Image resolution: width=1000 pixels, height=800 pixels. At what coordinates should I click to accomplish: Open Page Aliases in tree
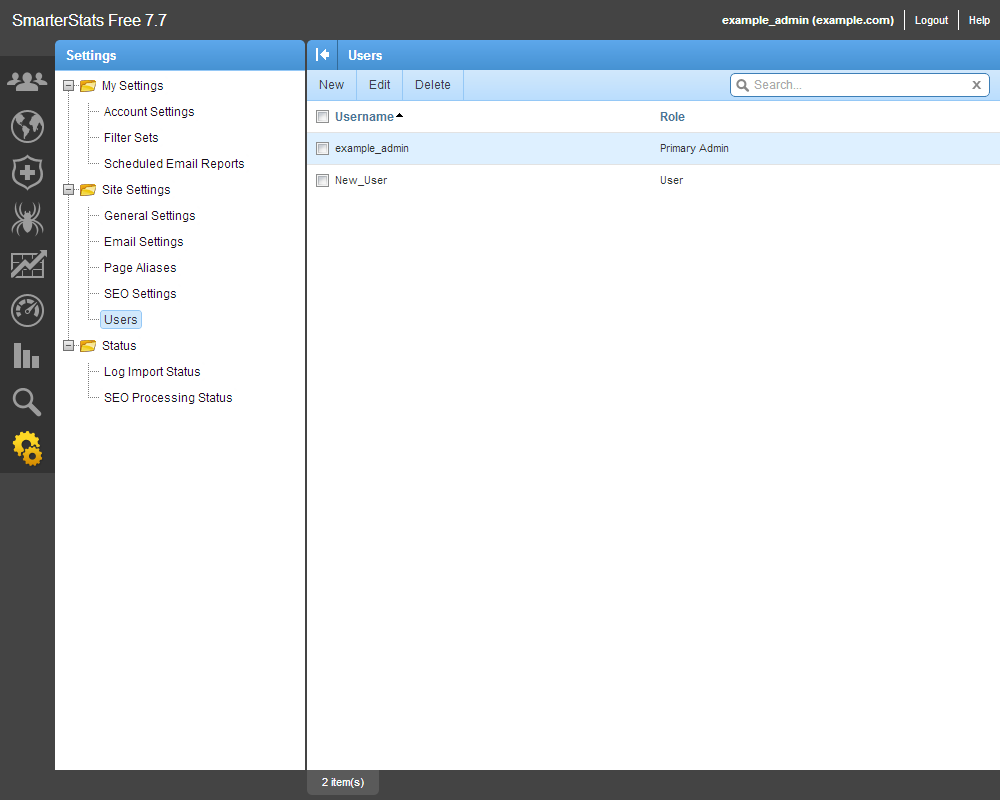tap(140, 268)
